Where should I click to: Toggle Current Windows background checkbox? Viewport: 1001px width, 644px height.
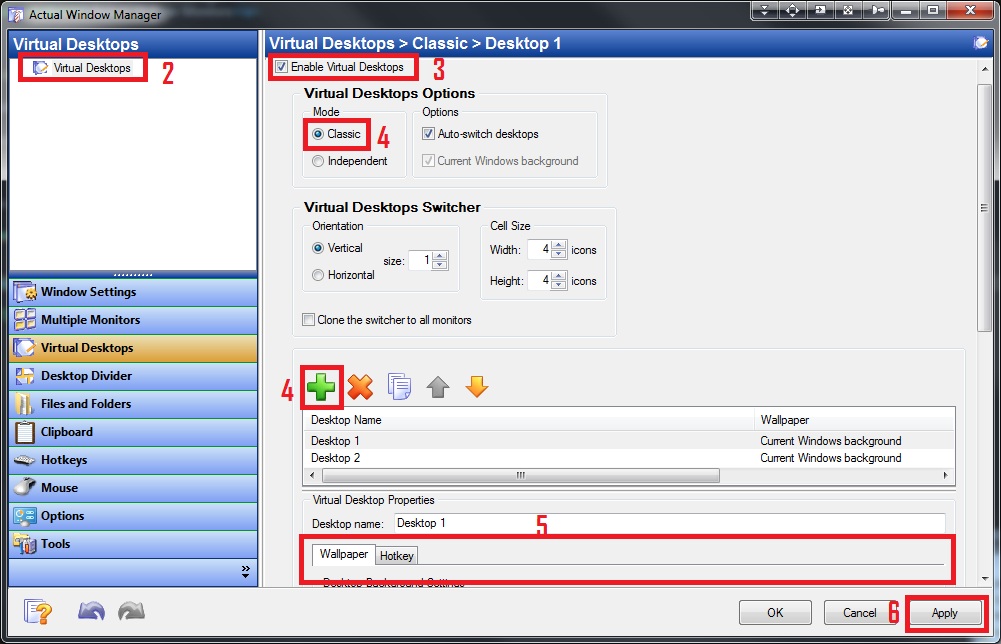click(x=428, y=161)
